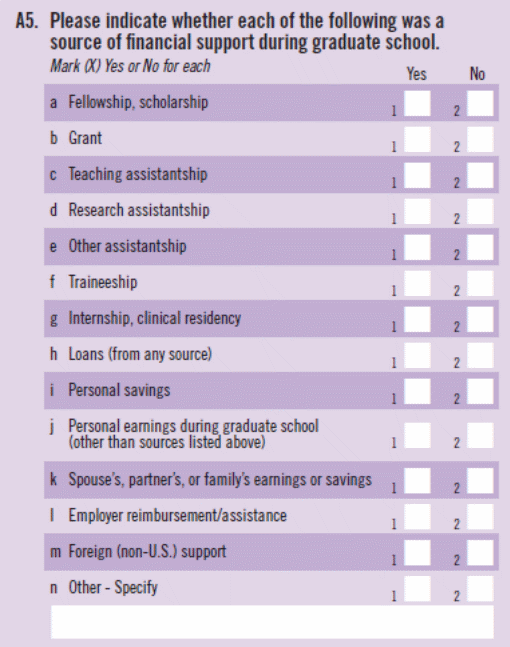Mark No for Other - Specify
The height and width of the screenshot is (647, 510).
coord(480,589)
